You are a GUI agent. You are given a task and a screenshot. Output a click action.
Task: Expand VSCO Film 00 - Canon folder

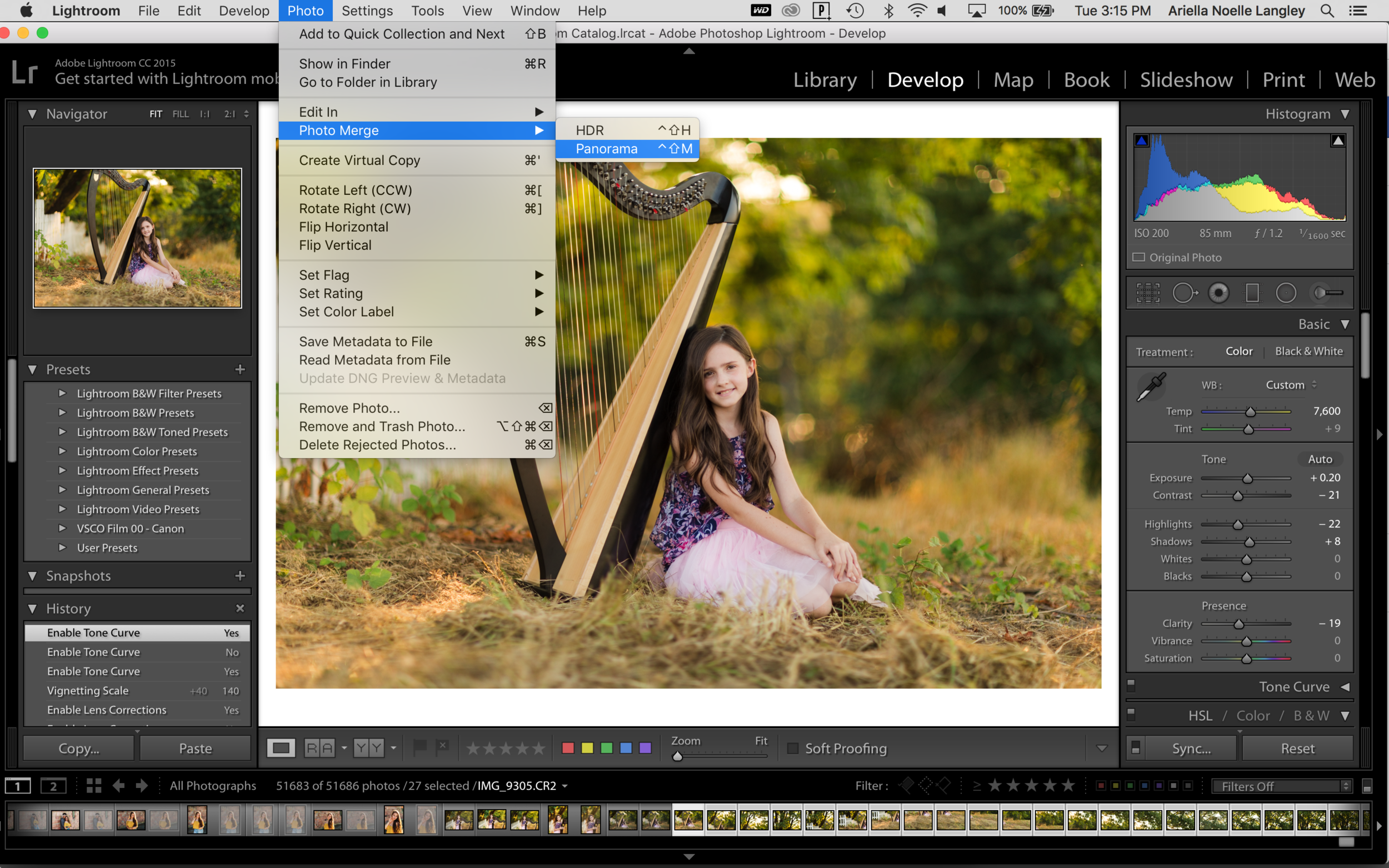pos(62,528)
